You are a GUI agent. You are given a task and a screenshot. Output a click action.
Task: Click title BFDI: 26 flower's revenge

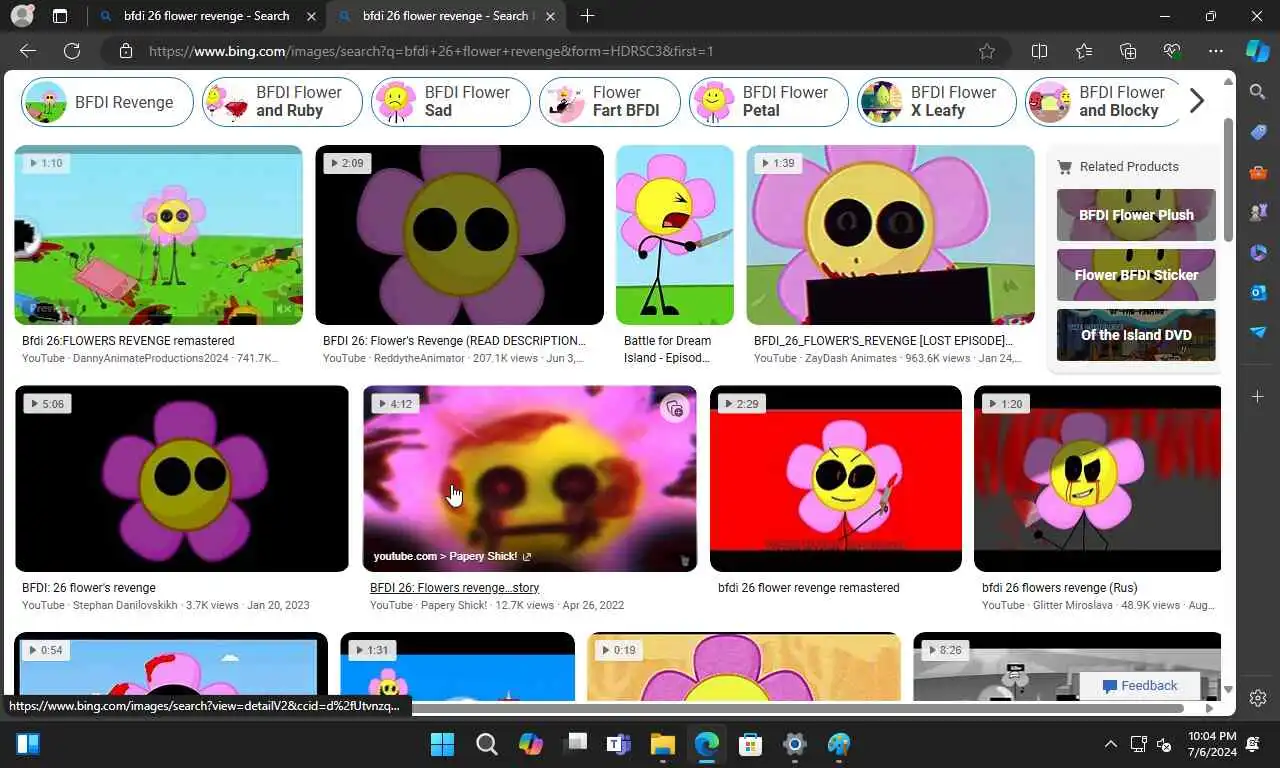pyautogui.click(x=89, y=588)
